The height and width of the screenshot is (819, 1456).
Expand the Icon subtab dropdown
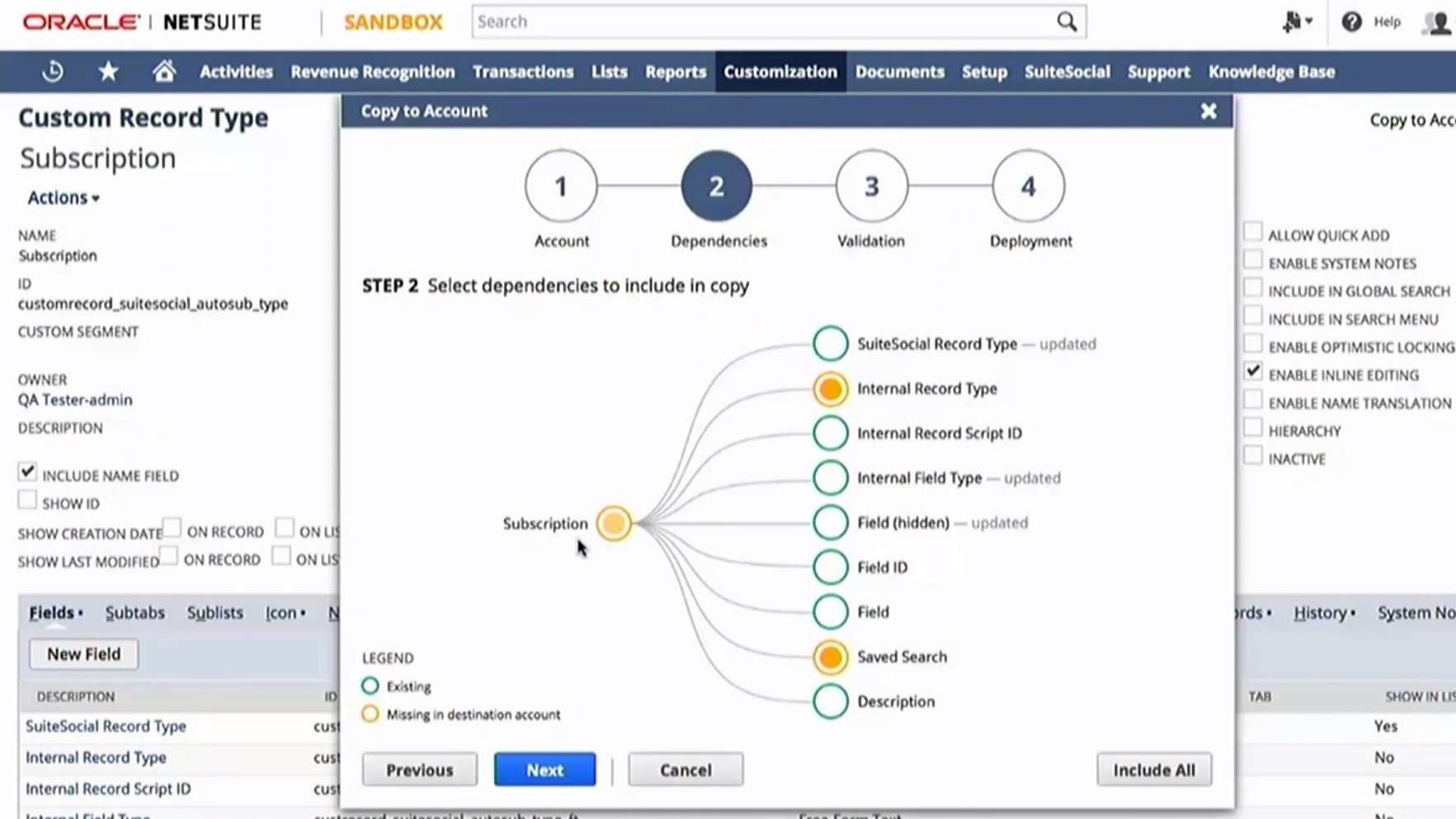pyautogui.click(x=285, y=613)
